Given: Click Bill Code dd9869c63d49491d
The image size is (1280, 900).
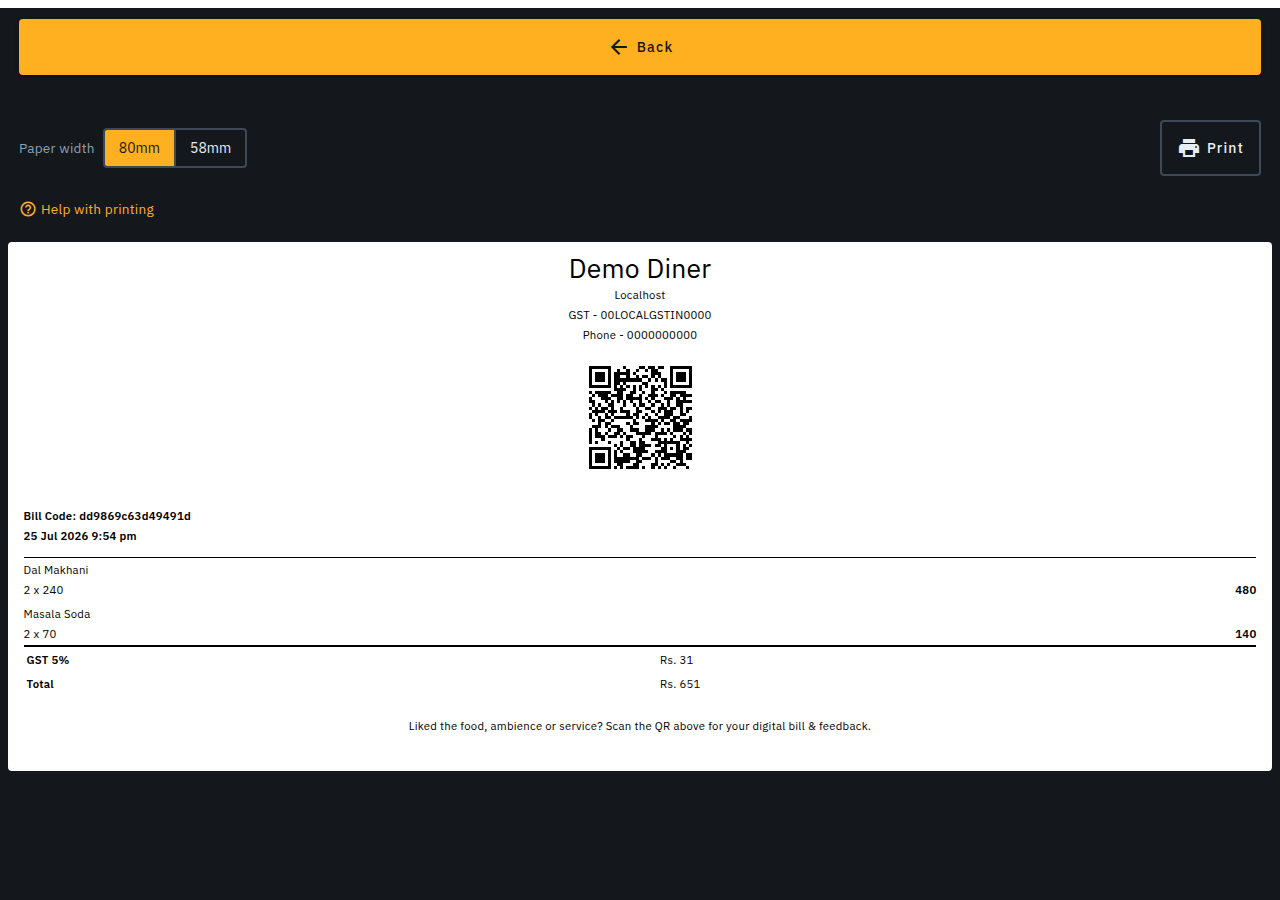Looking at the screenshot, I should [107, 516].
